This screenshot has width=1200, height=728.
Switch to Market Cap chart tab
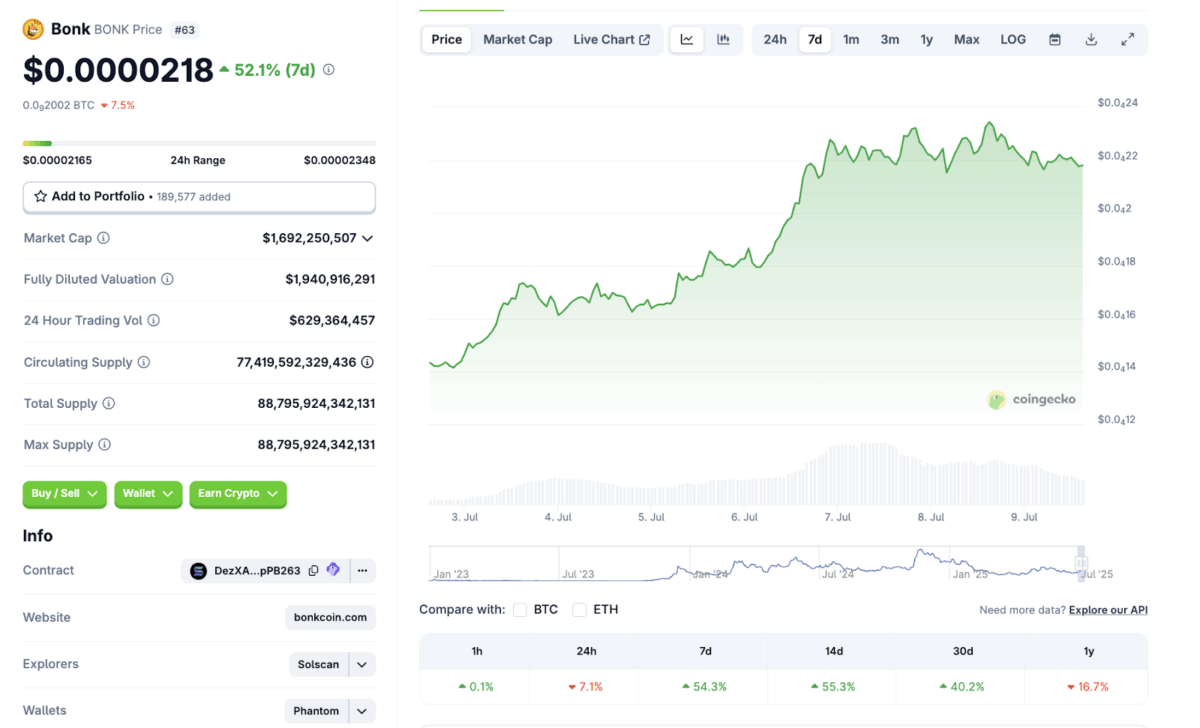pyautogui.click(x=518, y=40)
